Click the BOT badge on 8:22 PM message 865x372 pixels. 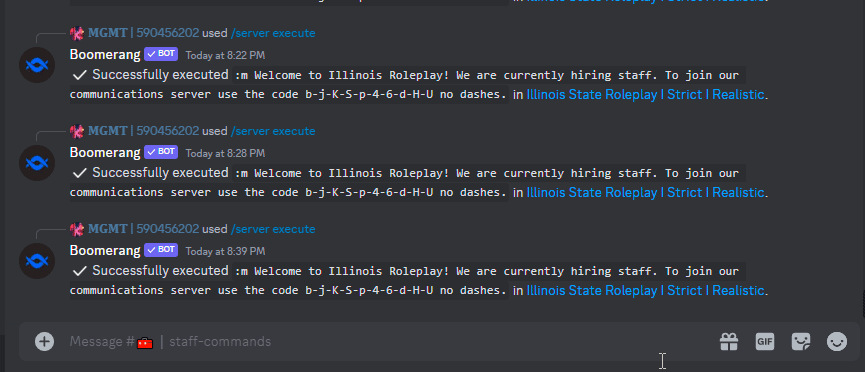pos(161,54)
